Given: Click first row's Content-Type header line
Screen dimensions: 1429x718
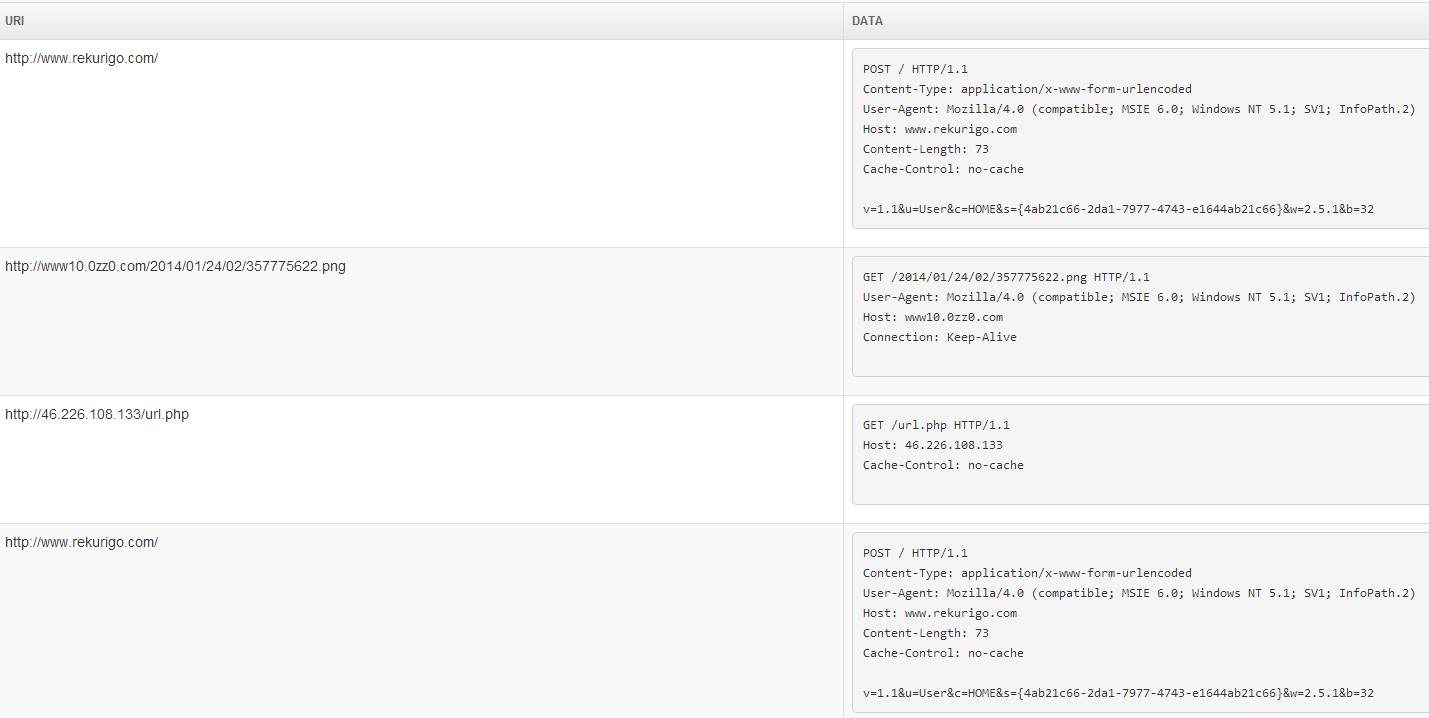Looking at the screenshot, I should click(x=1027, y=89).
